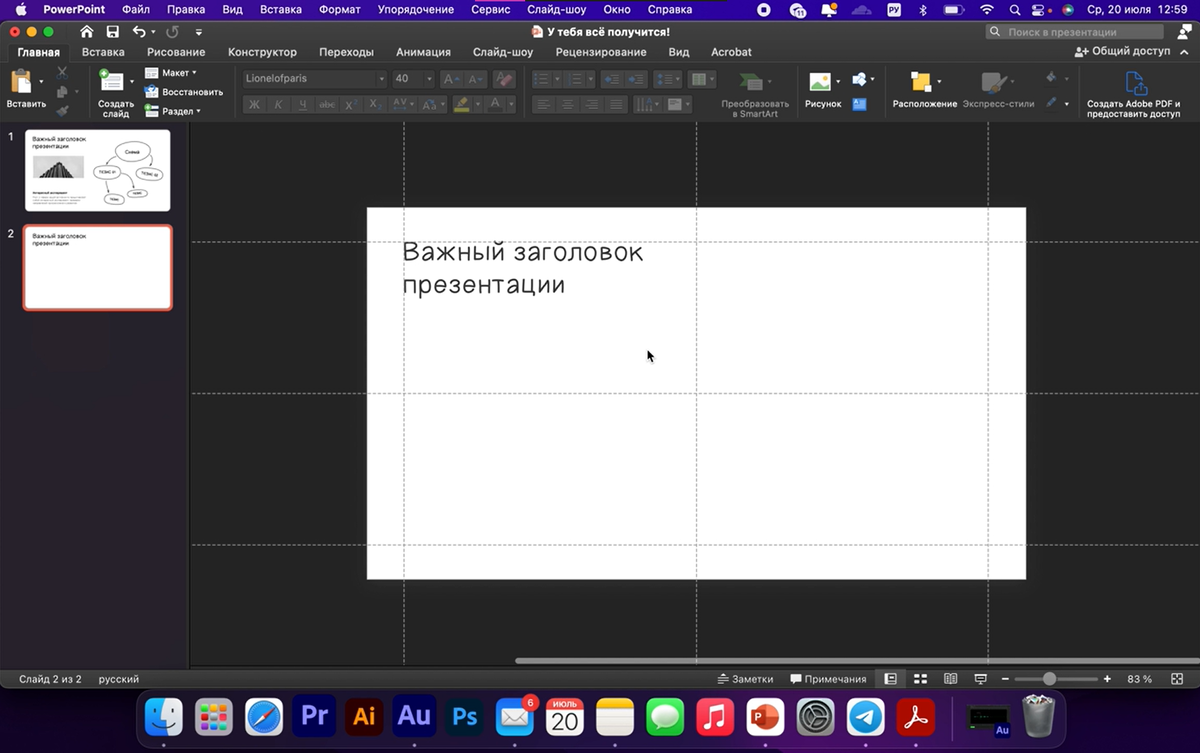Click the Общий доступ share button
1200x753 pixels.
click(1122, 51)
